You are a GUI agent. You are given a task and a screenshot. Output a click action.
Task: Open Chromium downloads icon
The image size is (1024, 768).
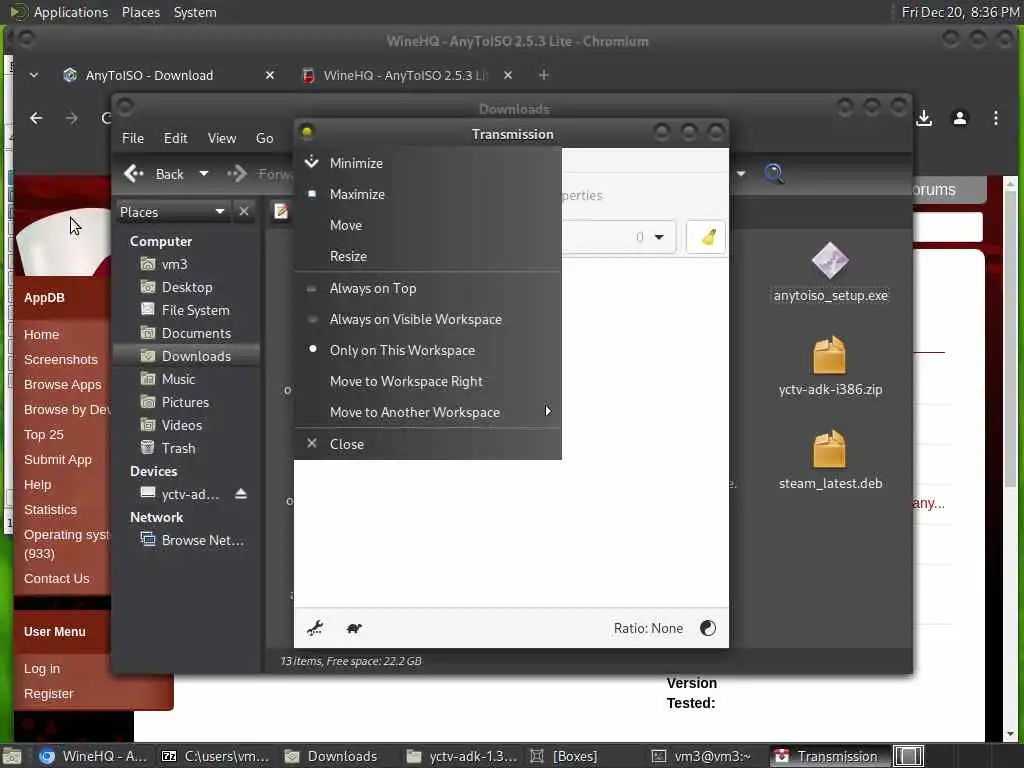point(924,118)
